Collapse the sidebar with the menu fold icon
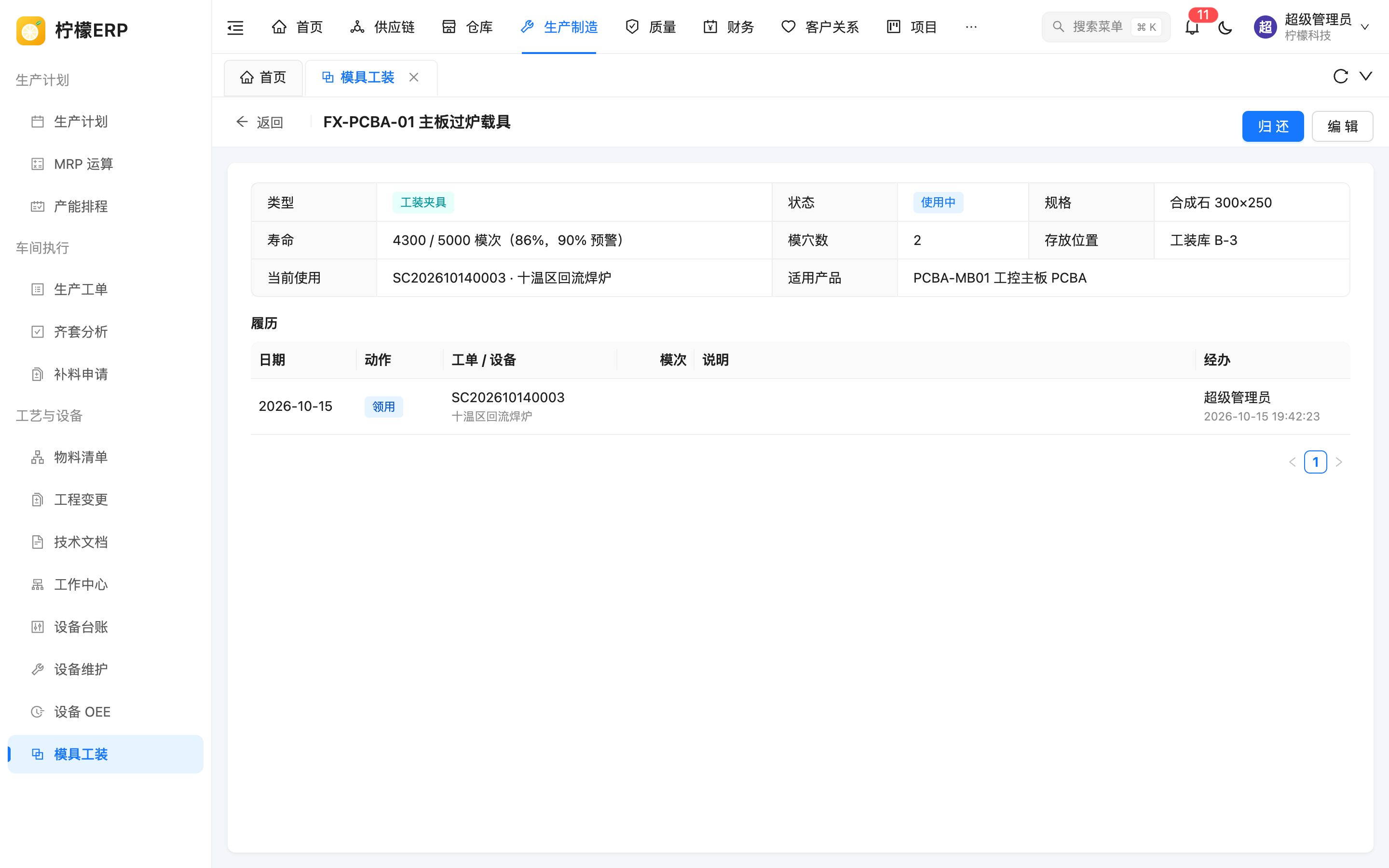The image size is (1389, 868). pos(235,27)
